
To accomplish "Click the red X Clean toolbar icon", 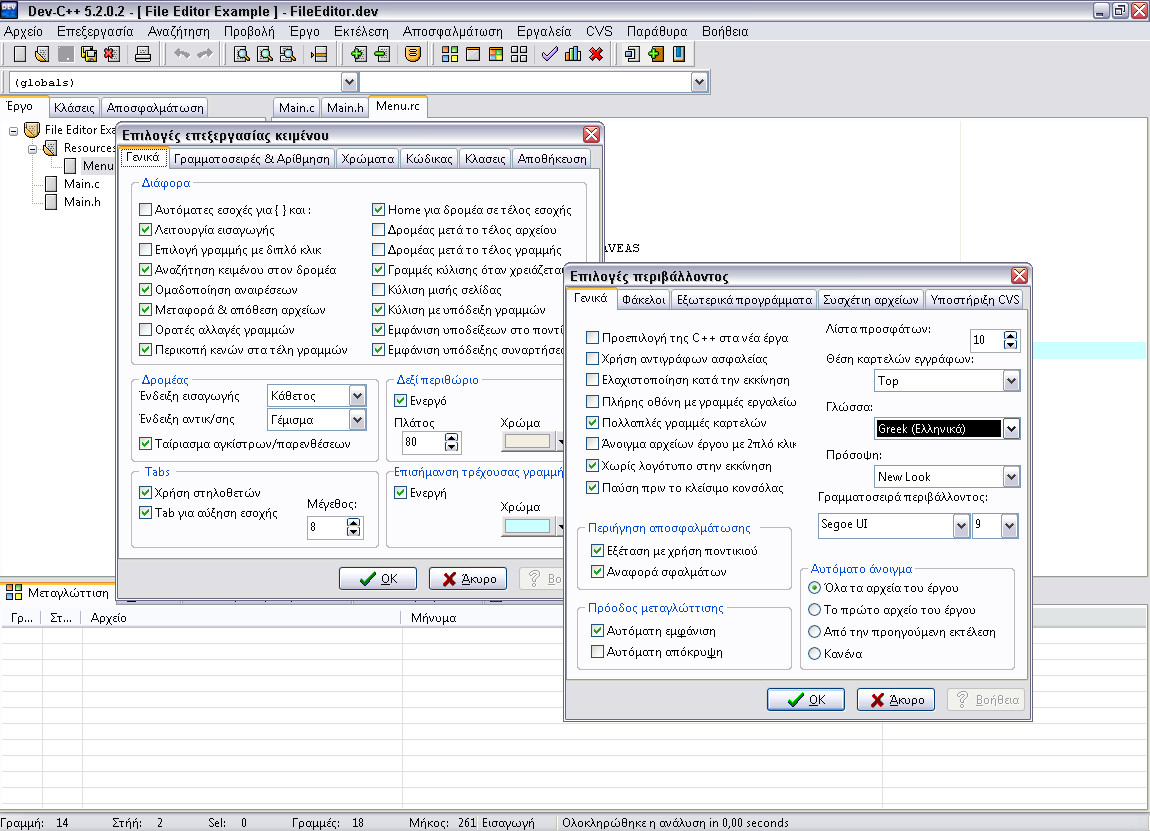I will pos(596,54).
